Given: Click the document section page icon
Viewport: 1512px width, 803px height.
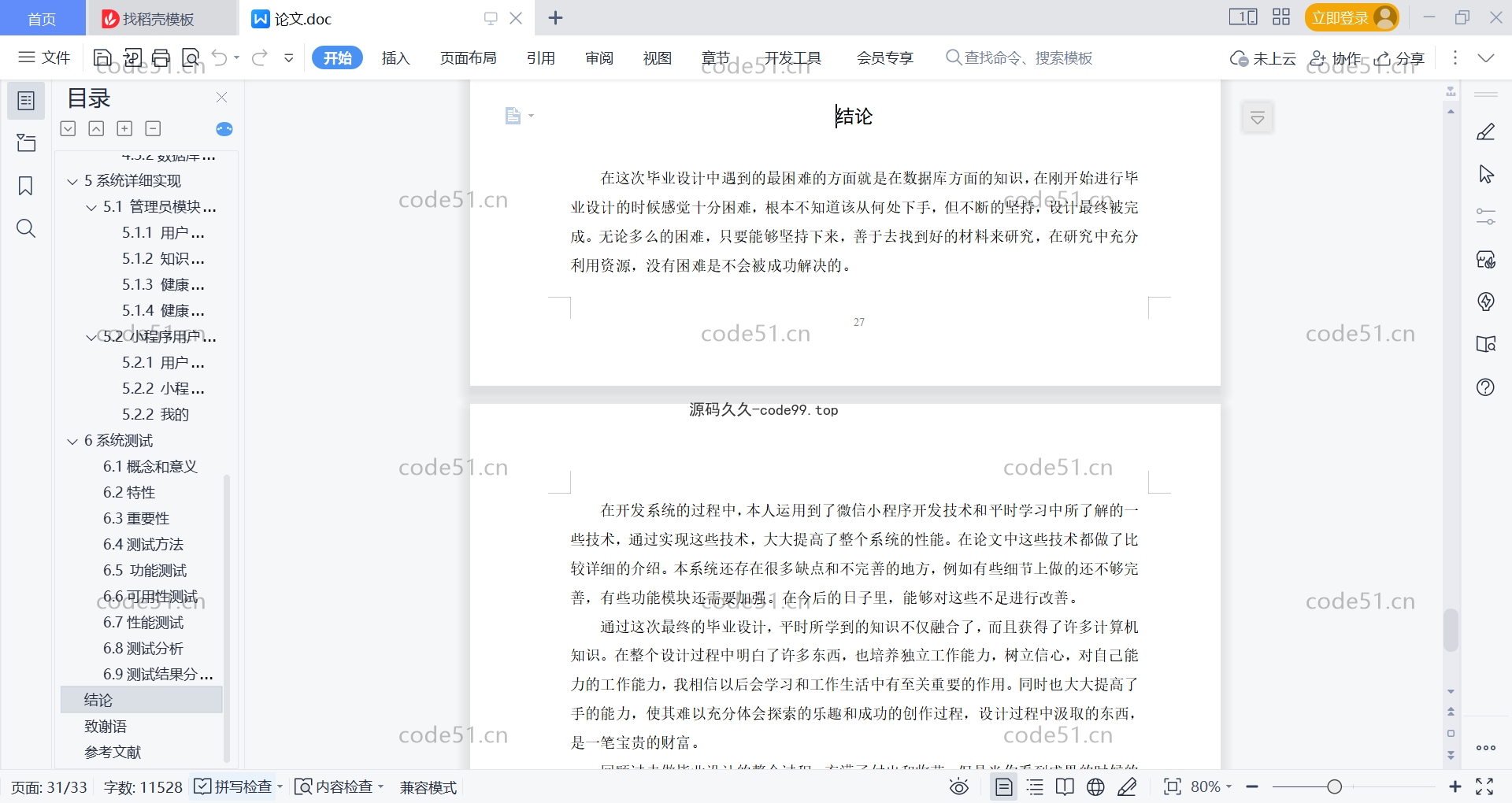Looking at the screenshot, I should tap(513, 116).
